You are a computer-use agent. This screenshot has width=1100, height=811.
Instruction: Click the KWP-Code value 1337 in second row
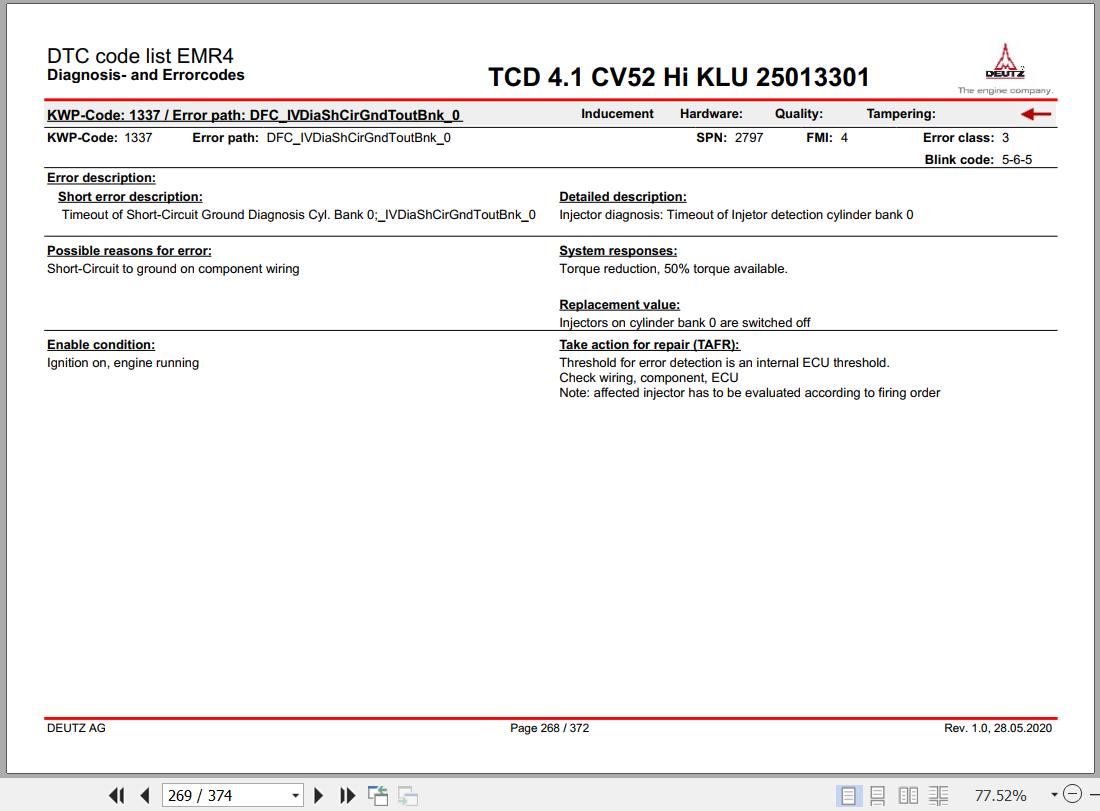point(138,138)
